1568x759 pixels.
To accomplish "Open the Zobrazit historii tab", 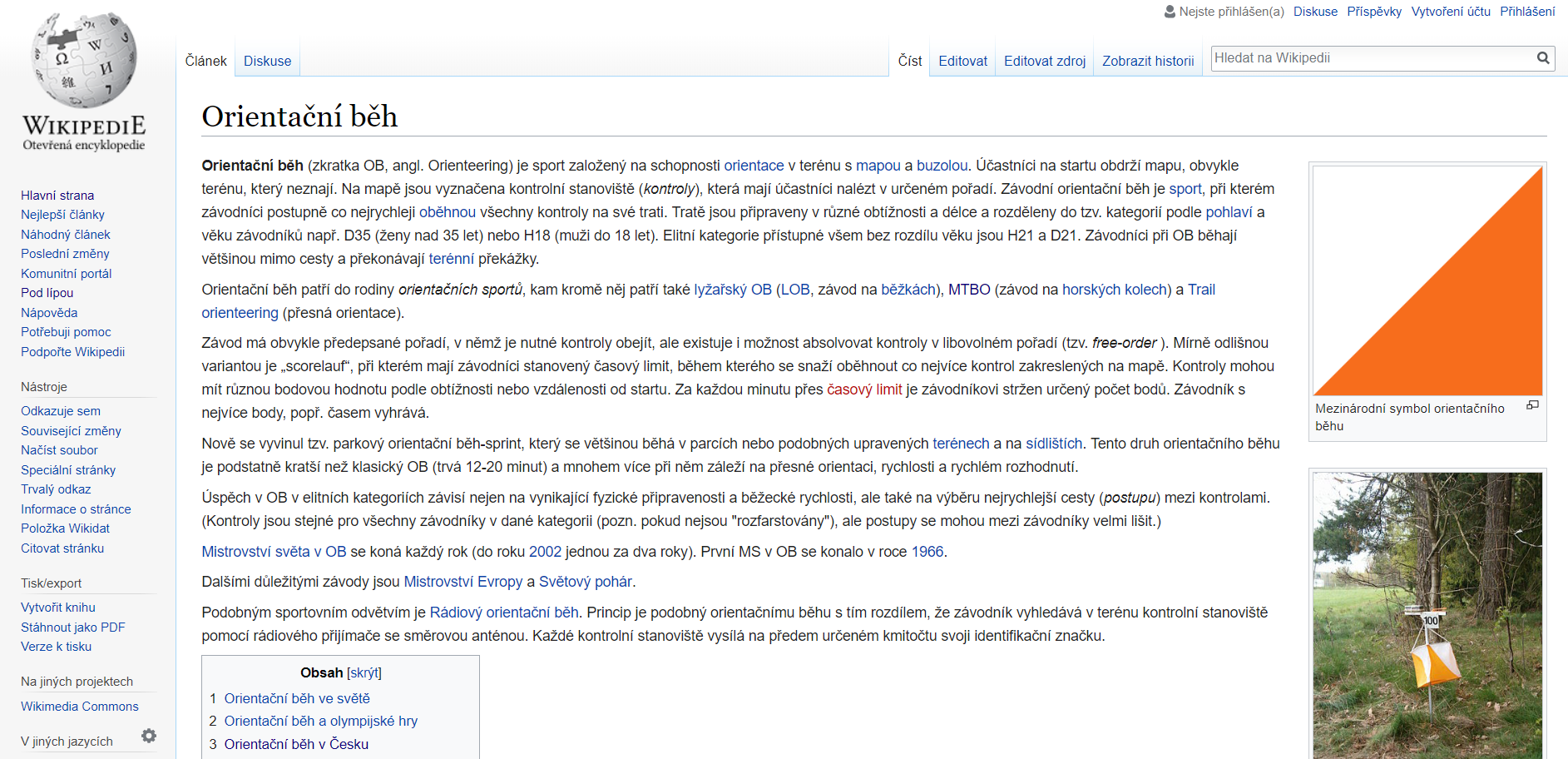I will point(1148,61).
